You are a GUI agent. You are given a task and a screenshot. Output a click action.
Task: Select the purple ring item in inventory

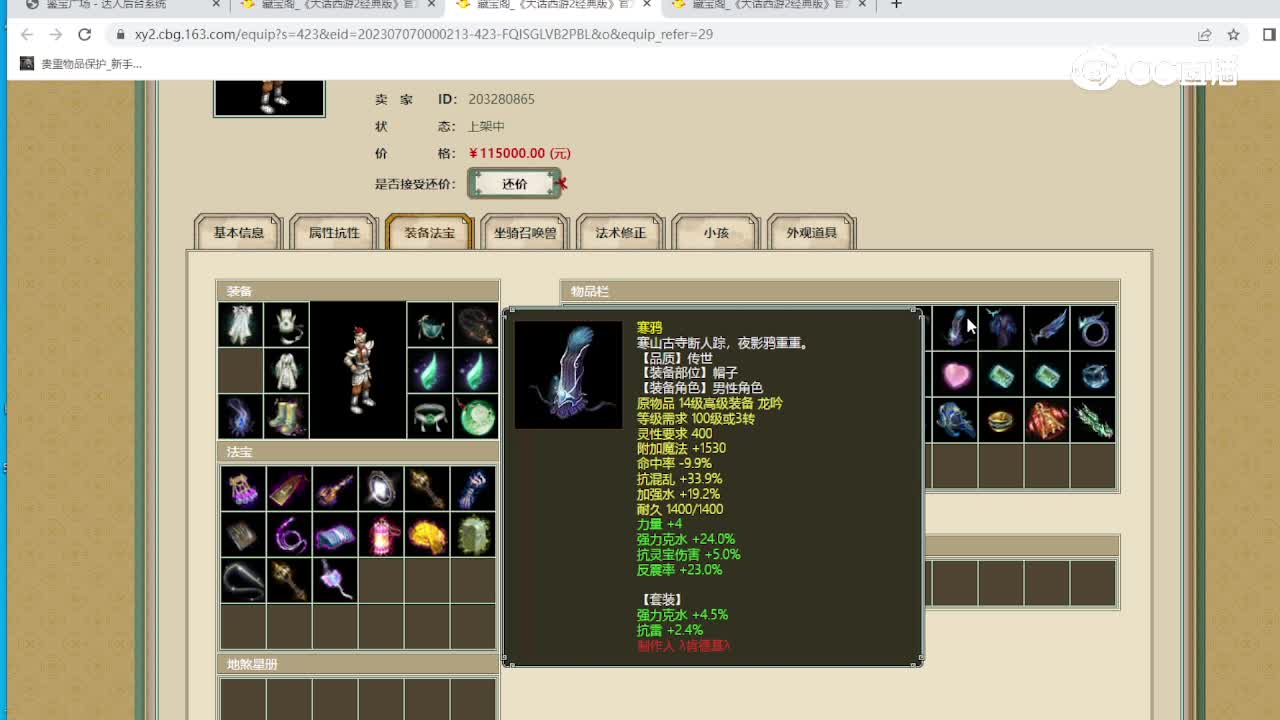click(x=1093, y=329)
